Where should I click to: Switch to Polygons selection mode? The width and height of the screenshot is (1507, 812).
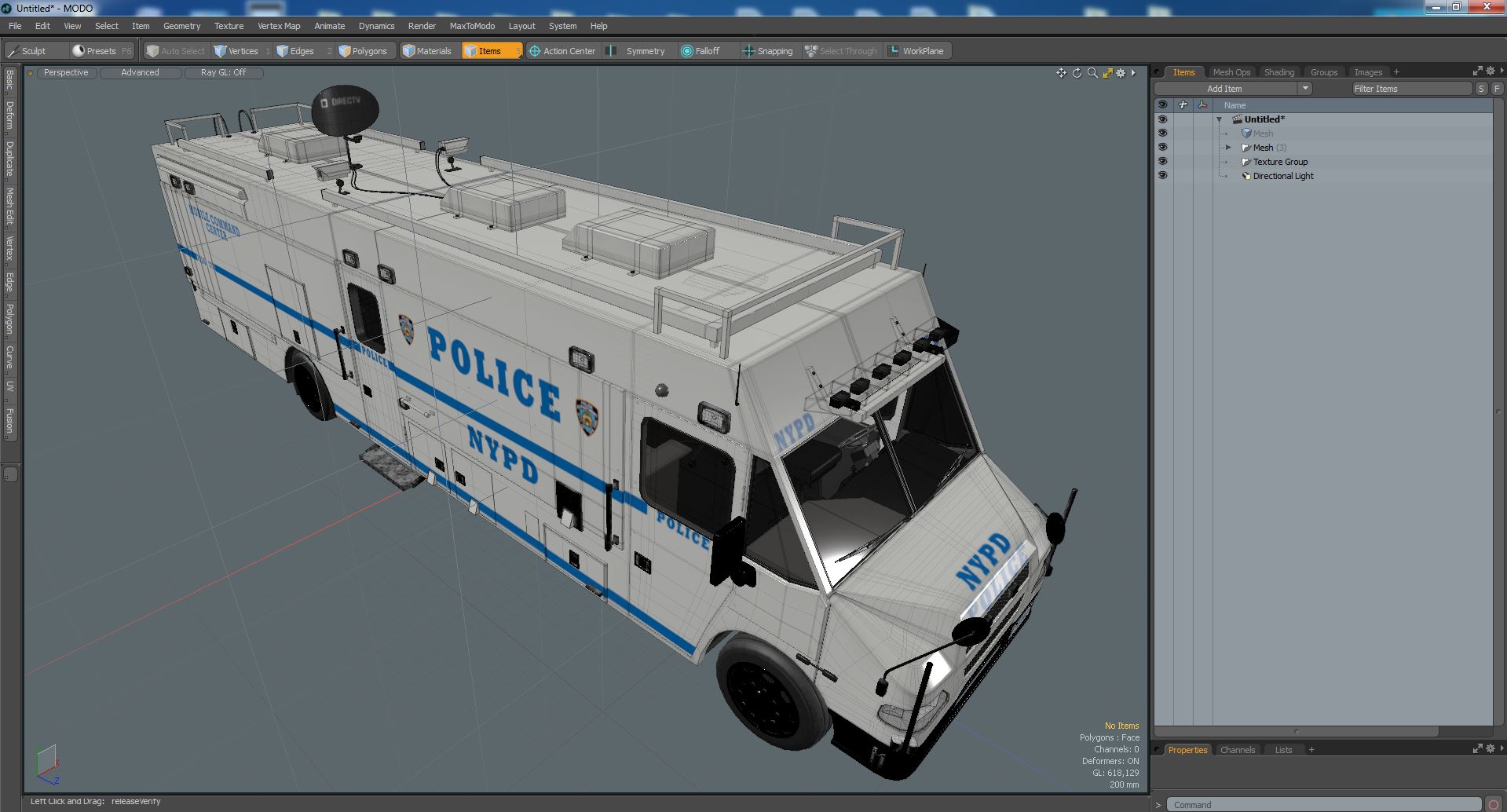coord(368,51)
